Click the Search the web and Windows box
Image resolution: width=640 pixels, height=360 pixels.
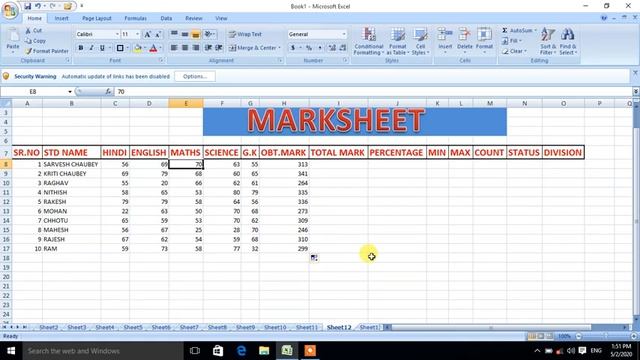coord(103,351)
